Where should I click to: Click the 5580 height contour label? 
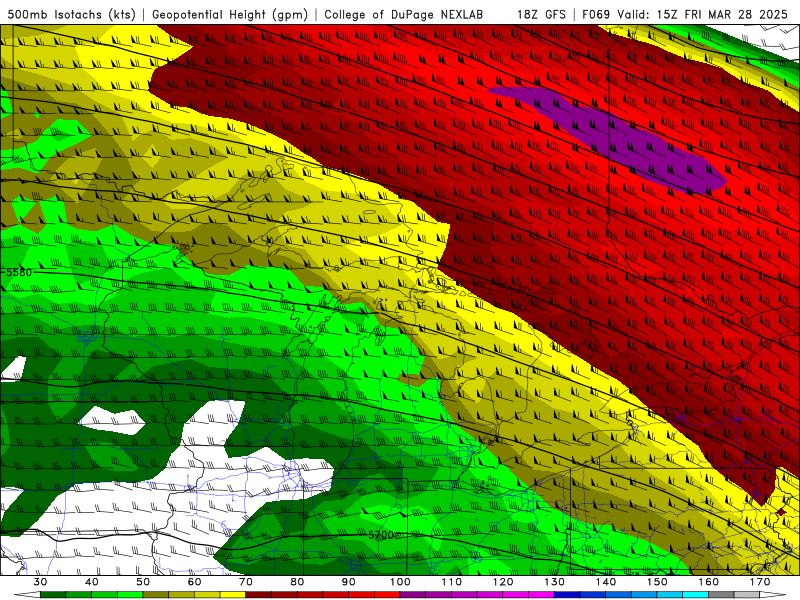[18, 272]
